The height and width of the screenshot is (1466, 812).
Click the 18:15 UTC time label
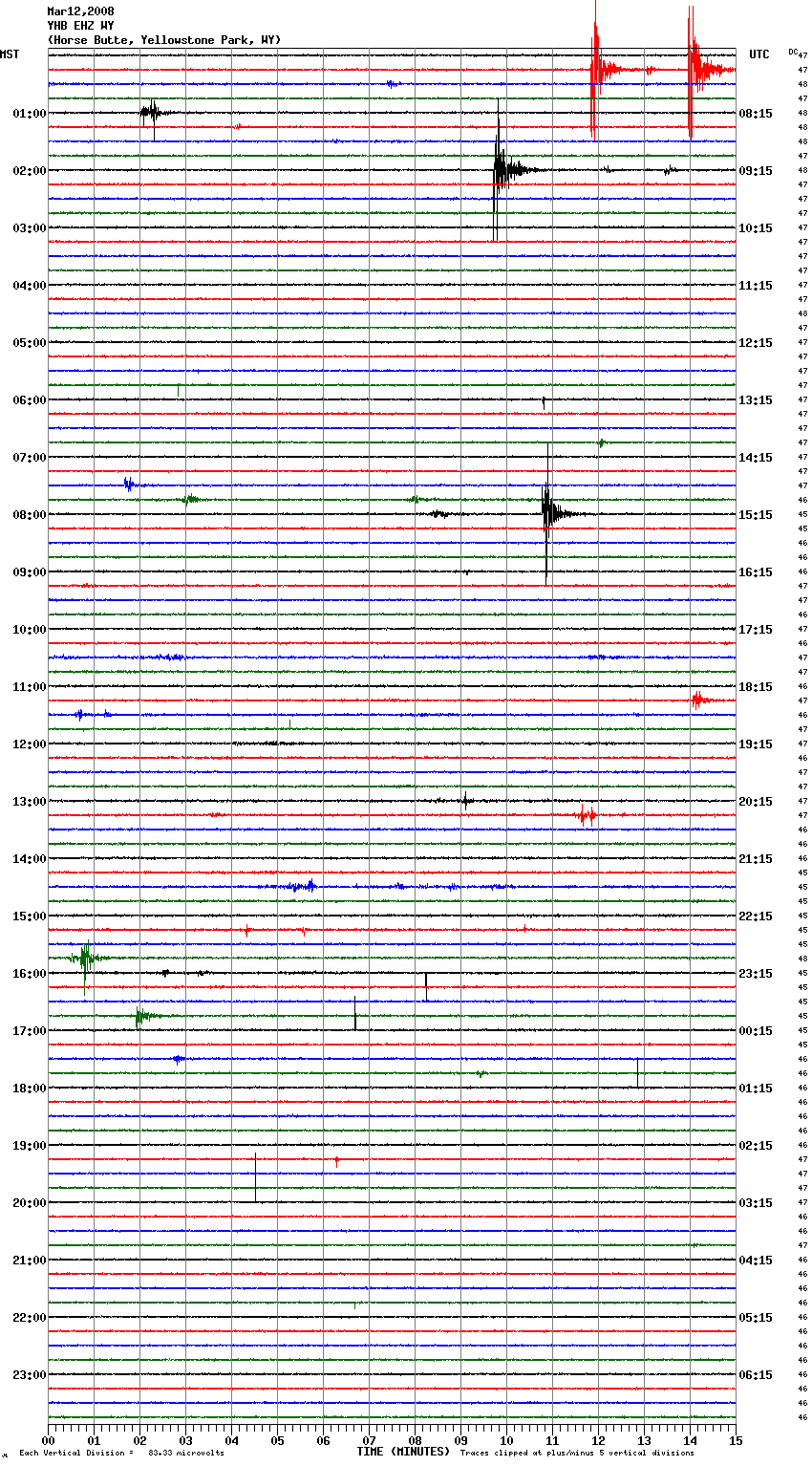[x=756, y=687]
